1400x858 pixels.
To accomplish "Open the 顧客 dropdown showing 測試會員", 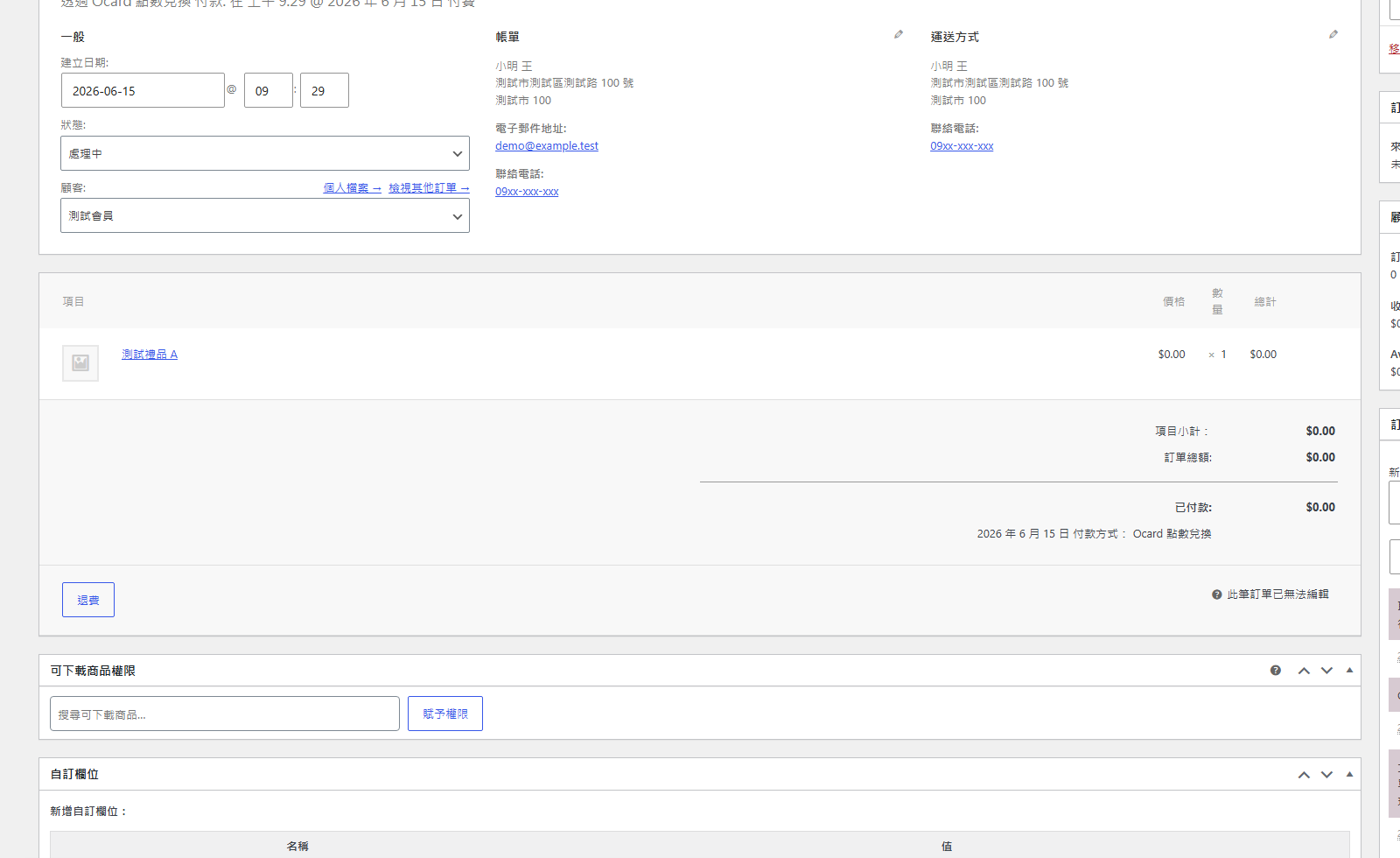I will [265, 215].
